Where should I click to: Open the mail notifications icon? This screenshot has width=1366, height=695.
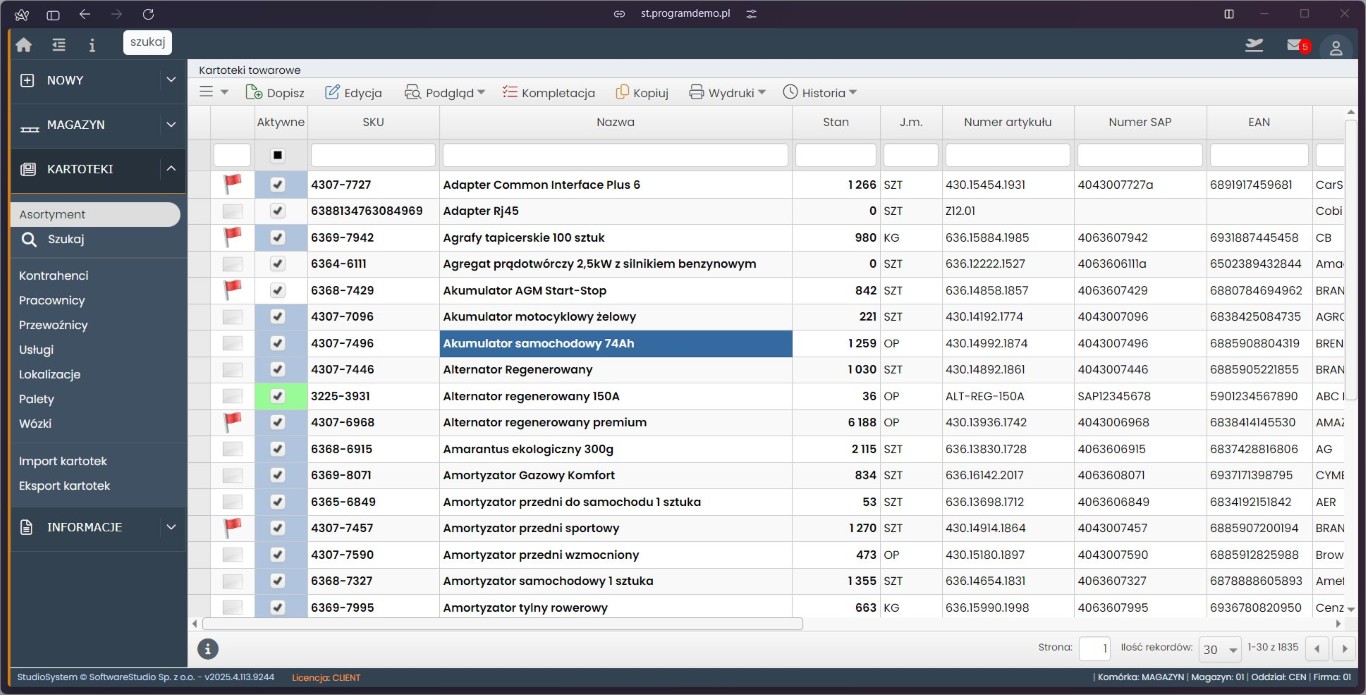pyautogui.click(x=1295, y=45)
